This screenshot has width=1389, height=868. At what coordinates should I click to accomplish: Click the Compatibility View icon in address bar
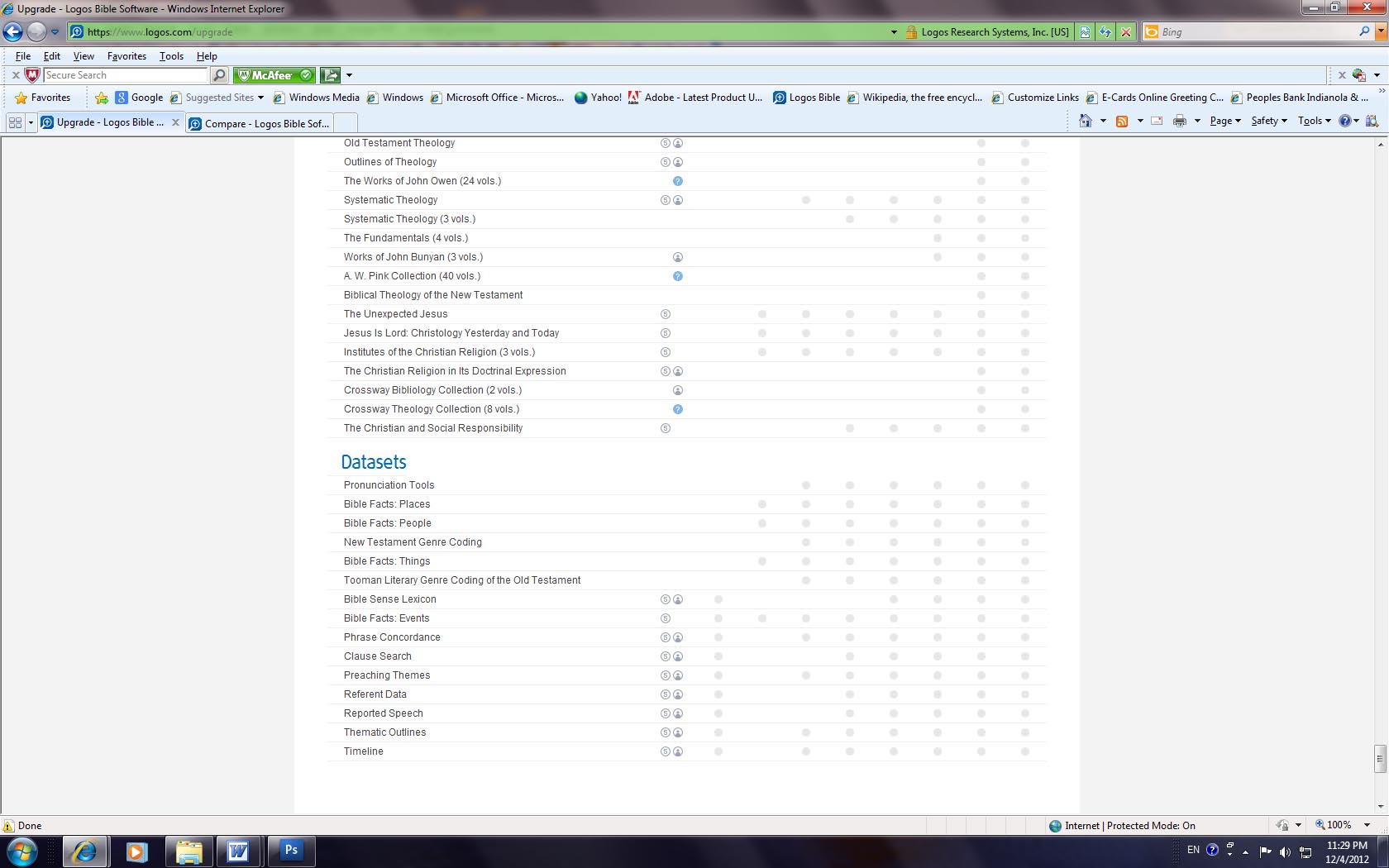click(1085, 31)
